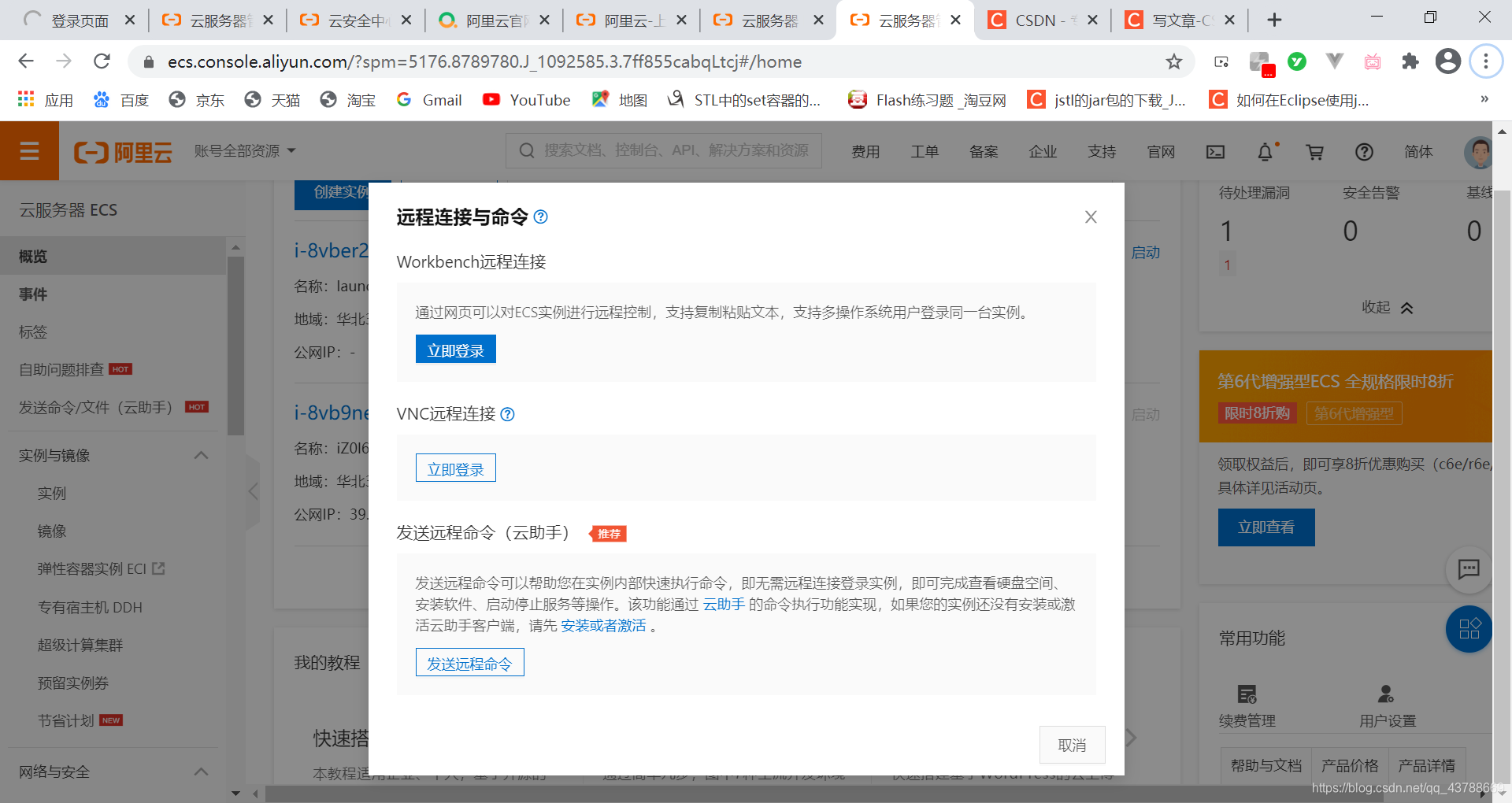Open 续费管理 icon in 常用功能
This screenshot has width=1512, height=803.
(1247, 694)
